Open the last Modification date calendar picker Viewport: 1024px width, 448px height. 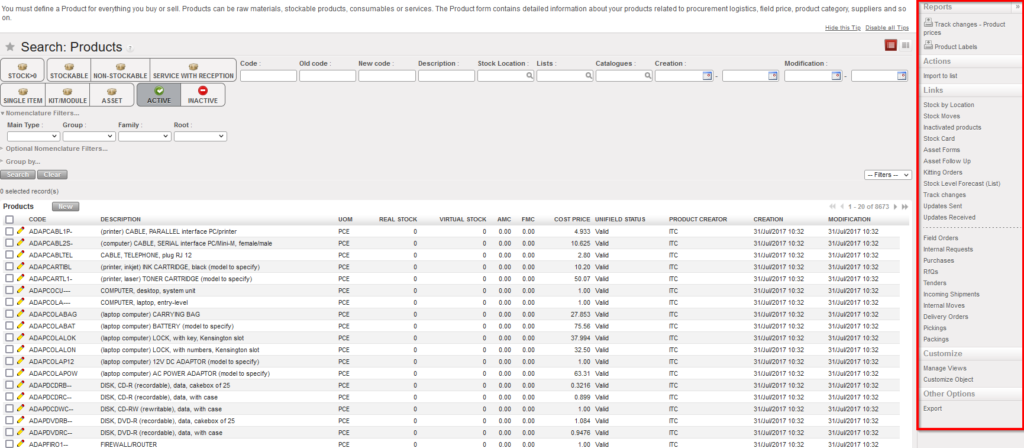[x=903, y=75]
